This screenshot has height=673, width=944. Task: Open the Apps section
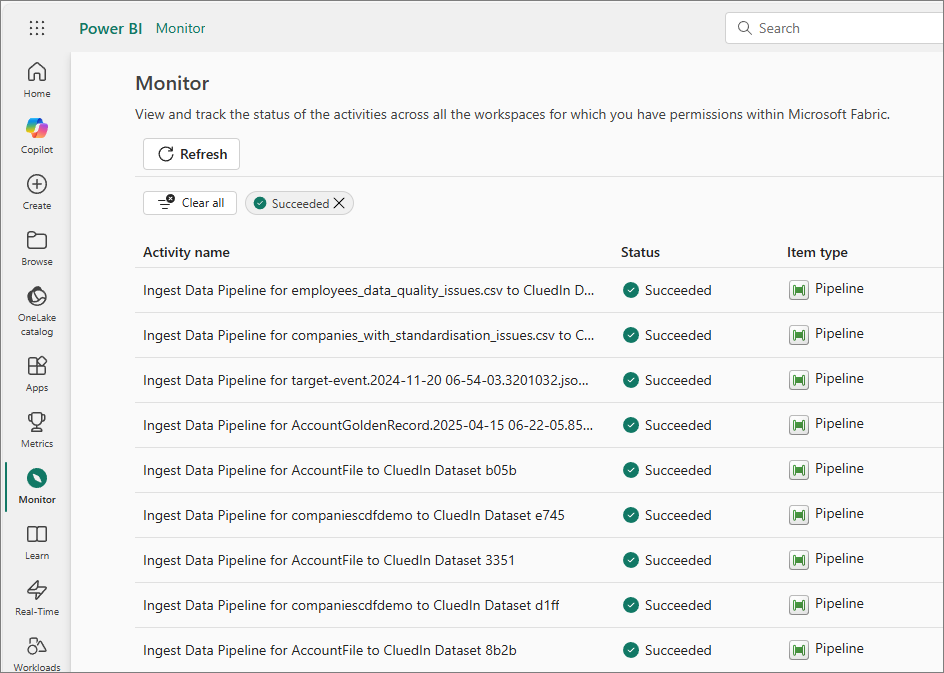pos(37,373)
